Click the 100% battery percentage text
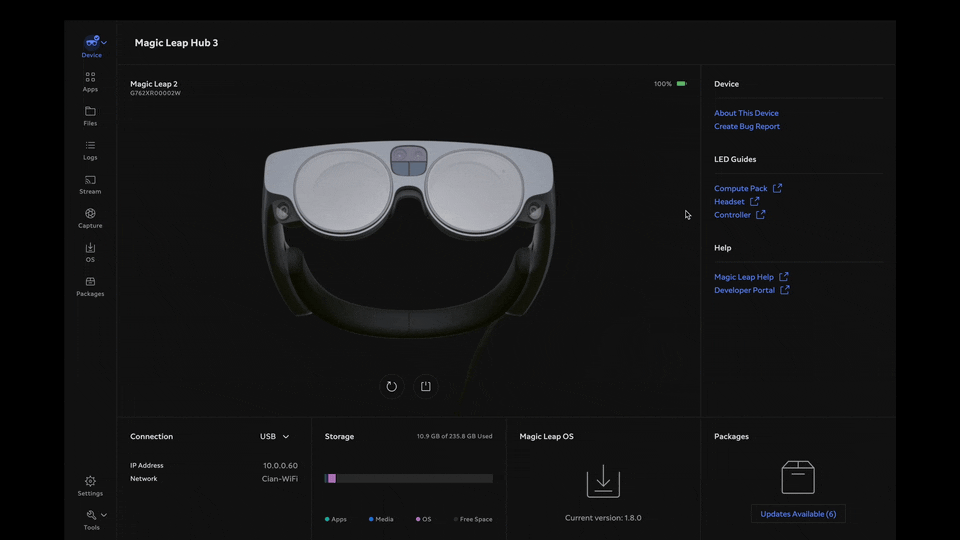The image size is (960, 540). (x=662, y=84)
